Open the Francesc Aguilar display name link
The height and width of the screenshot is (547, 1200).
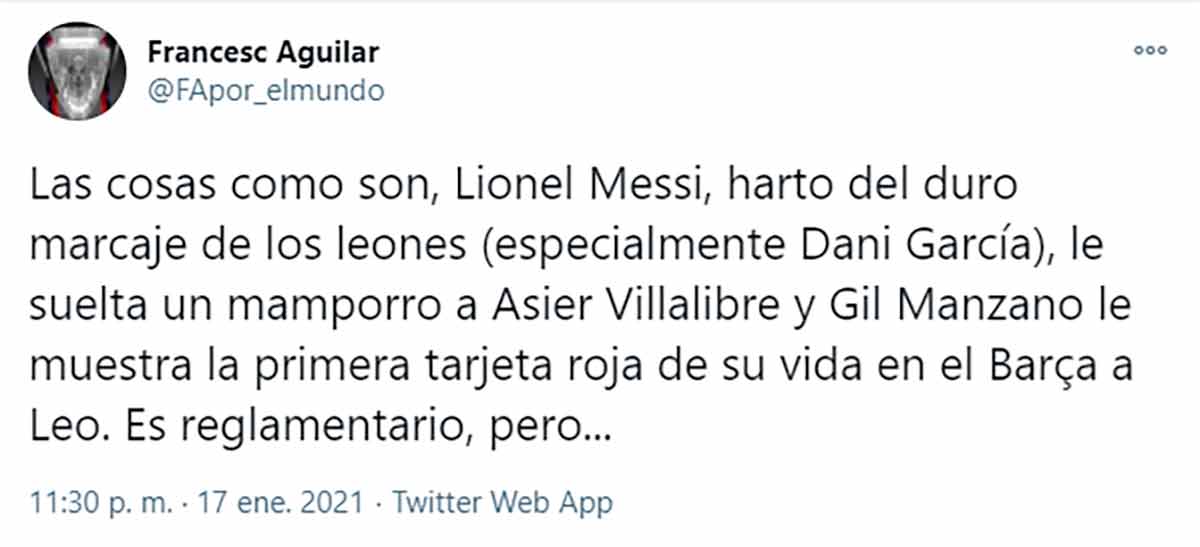[263, 52]
